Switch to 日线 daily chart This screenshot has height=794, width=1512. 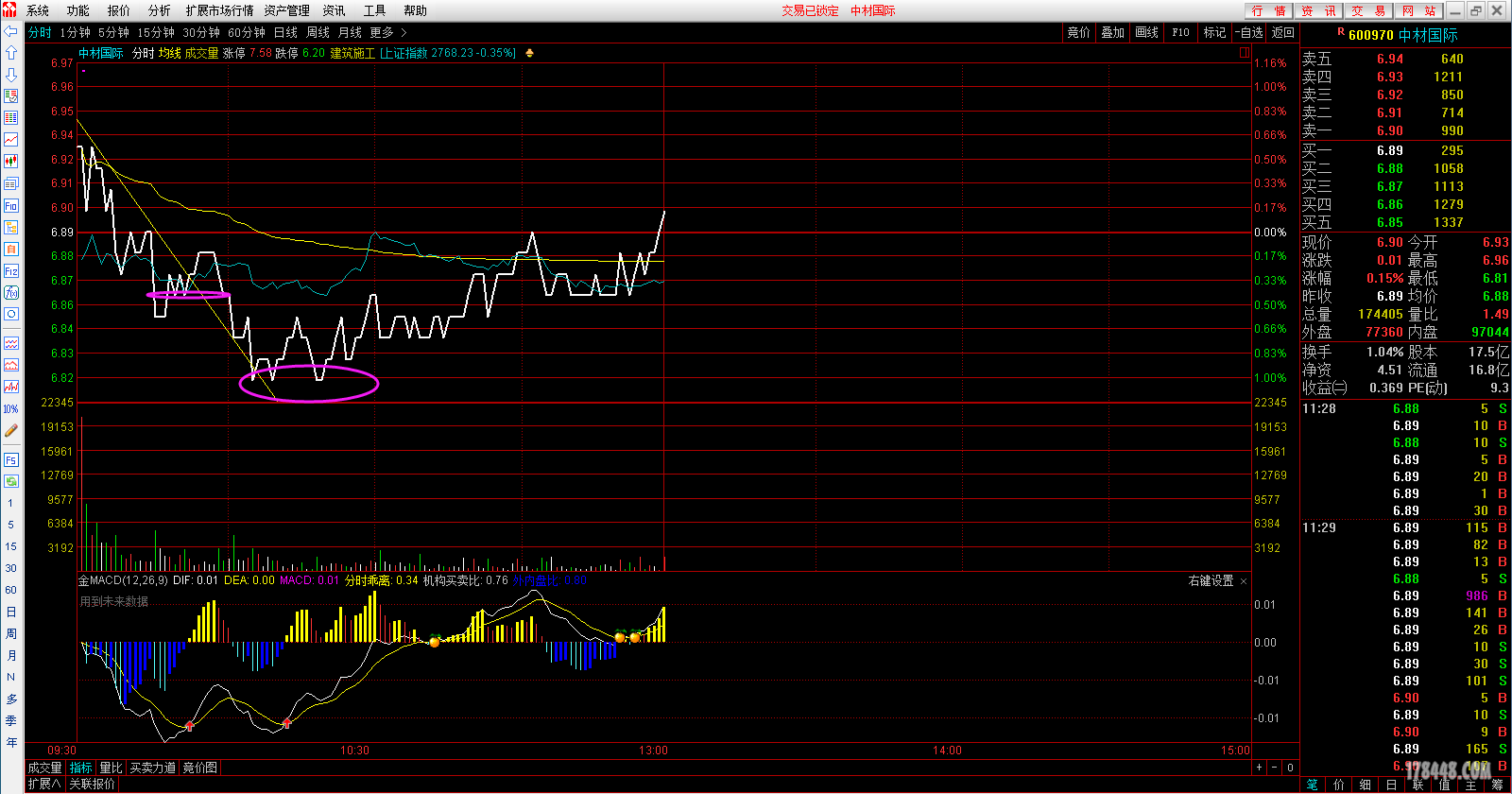[x=285, y=32]
